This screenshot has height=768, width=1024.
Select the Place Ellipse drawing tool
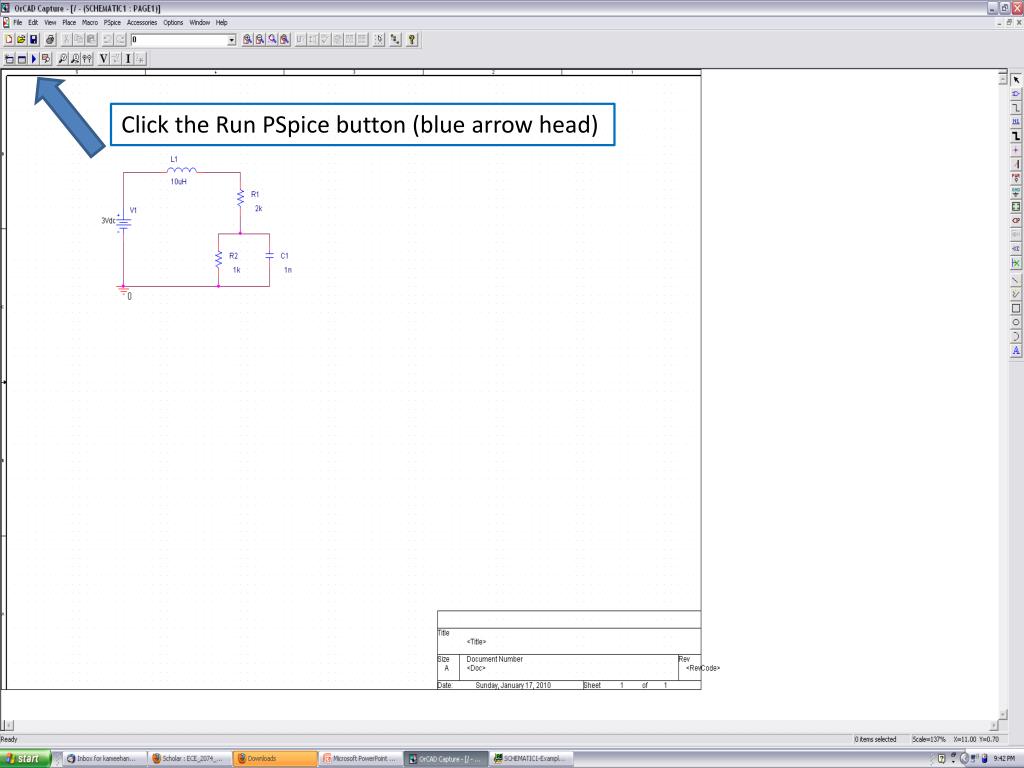(1016, 323)
